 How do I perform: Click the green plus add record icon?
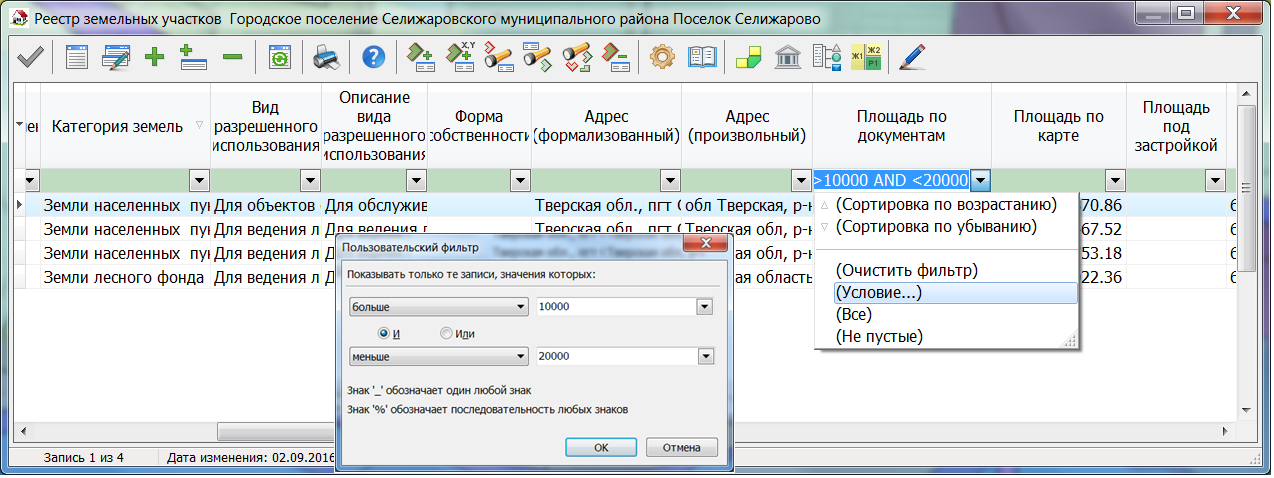point(154,57)
